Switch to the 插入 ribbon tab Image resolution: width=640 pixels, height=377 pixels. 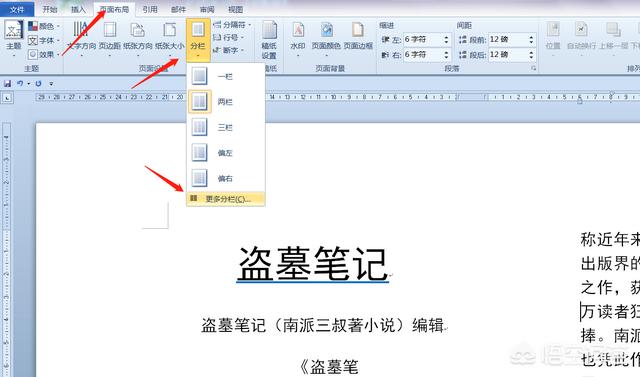pyautogui.click(x=78, y=9)
